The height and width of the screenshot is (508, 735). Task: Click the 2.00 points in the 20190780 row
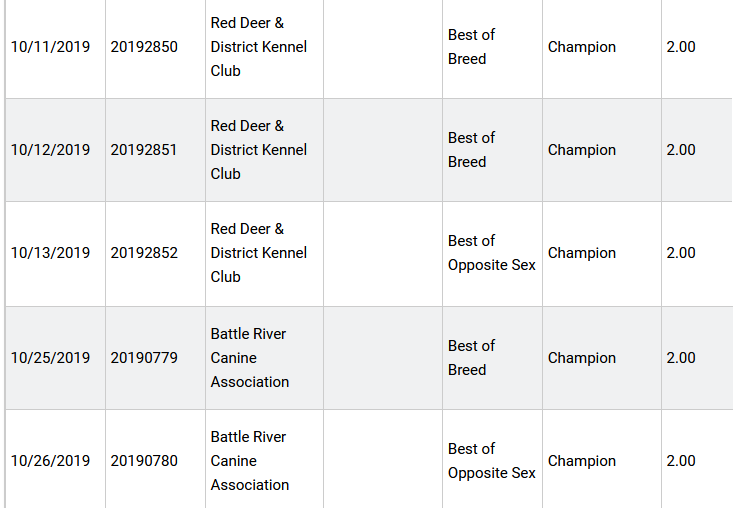[x=681, y=461]
